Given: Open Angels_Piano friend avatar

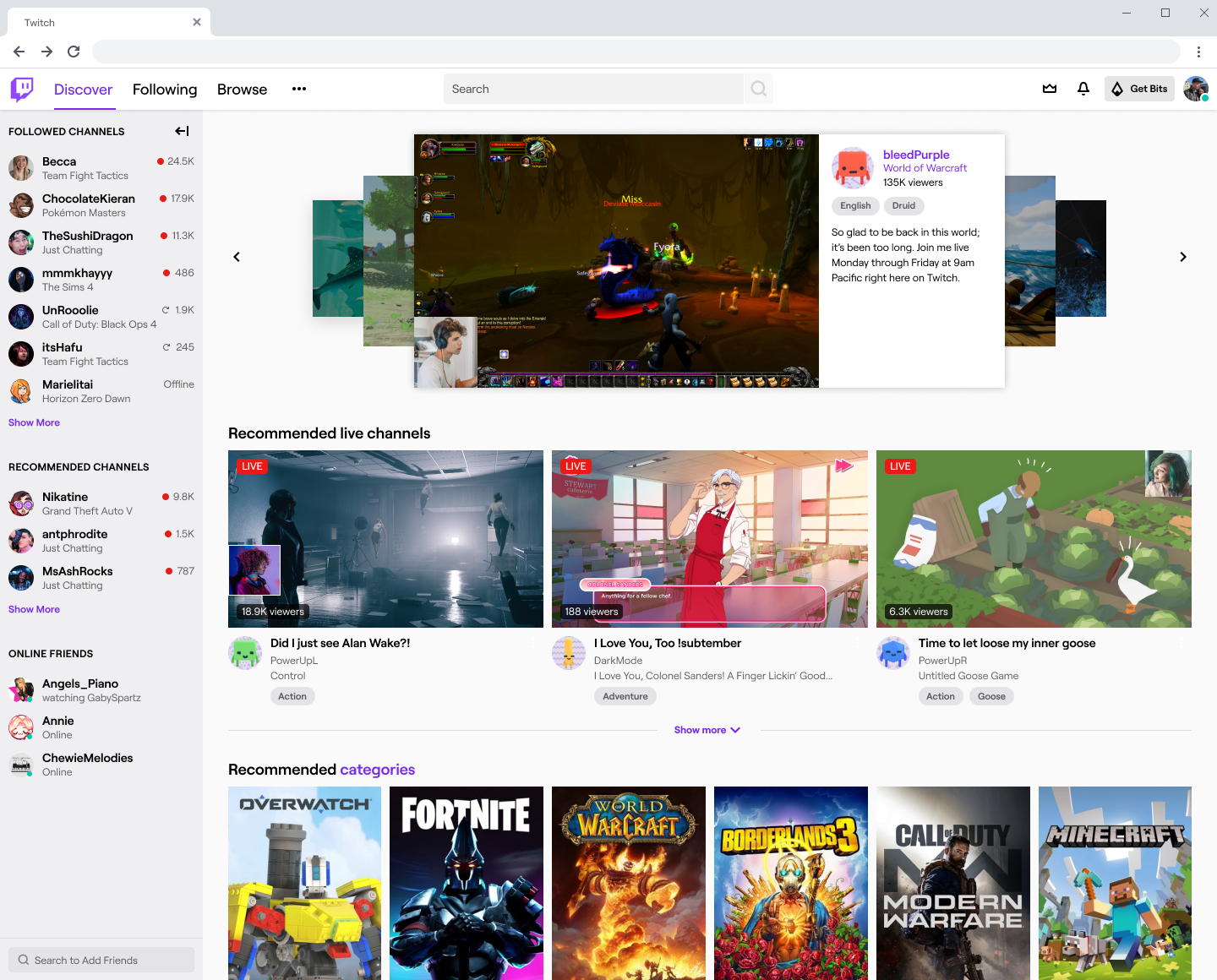Looking at the screenshot, I should click(21, 690).
